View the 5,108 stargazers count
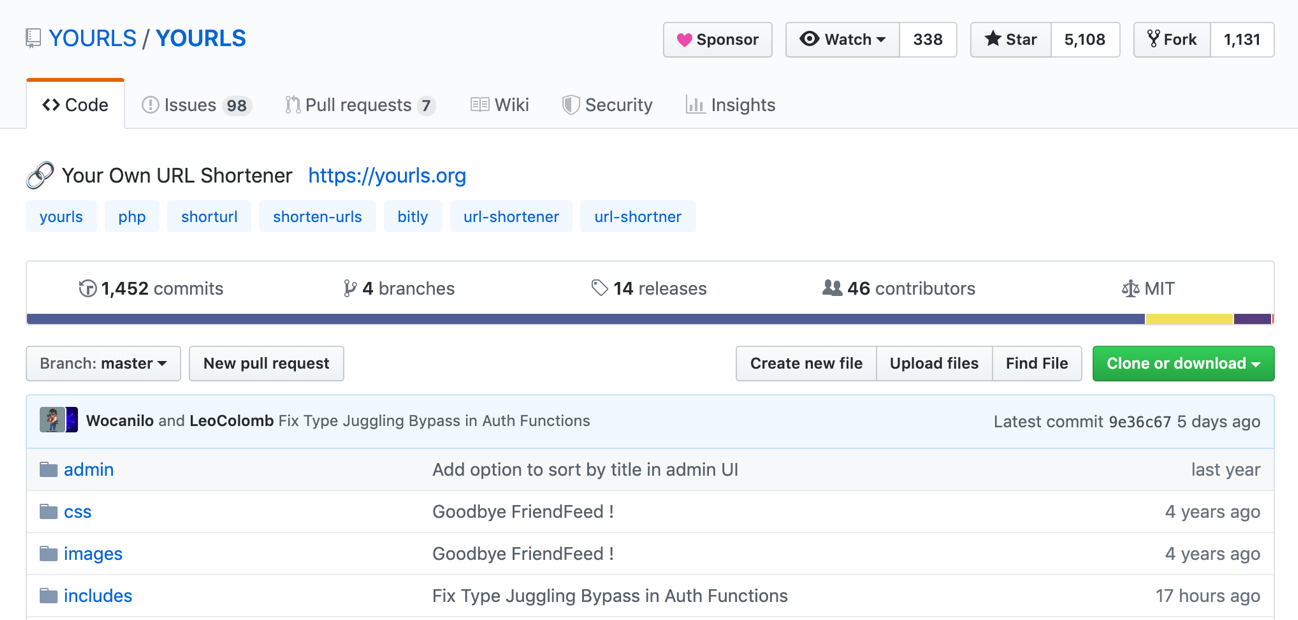This screenshot has width=1298, height=620. tap(1085, 40)
